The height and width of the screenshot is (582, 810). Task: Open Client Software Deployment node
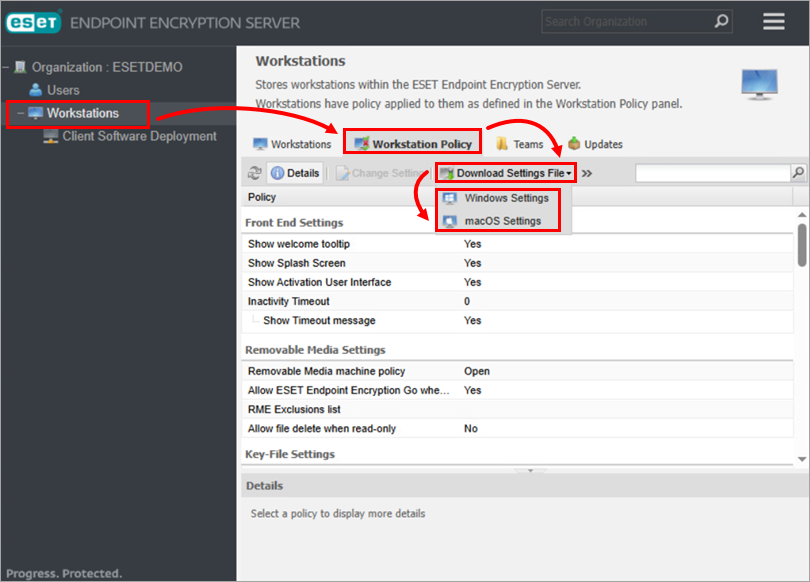(139, 136)
